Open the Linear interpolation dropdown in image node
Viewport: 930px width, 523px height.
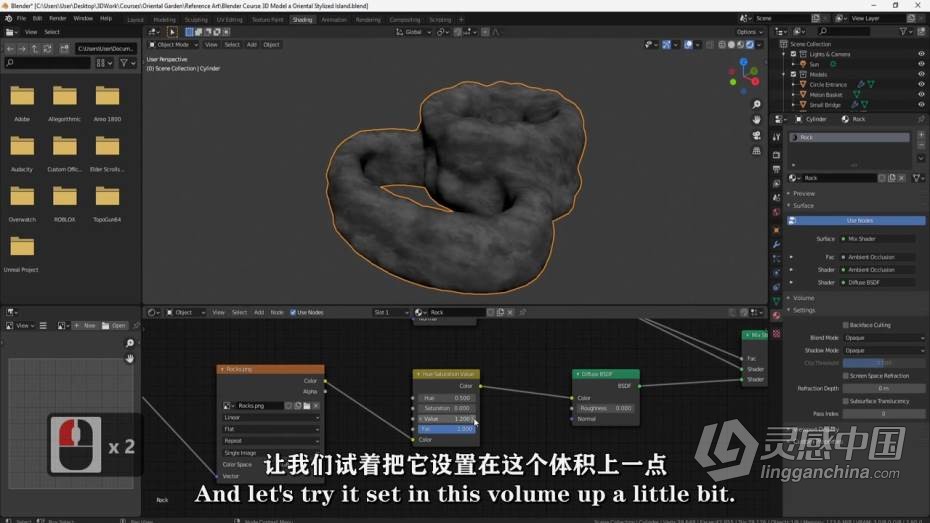271,417
